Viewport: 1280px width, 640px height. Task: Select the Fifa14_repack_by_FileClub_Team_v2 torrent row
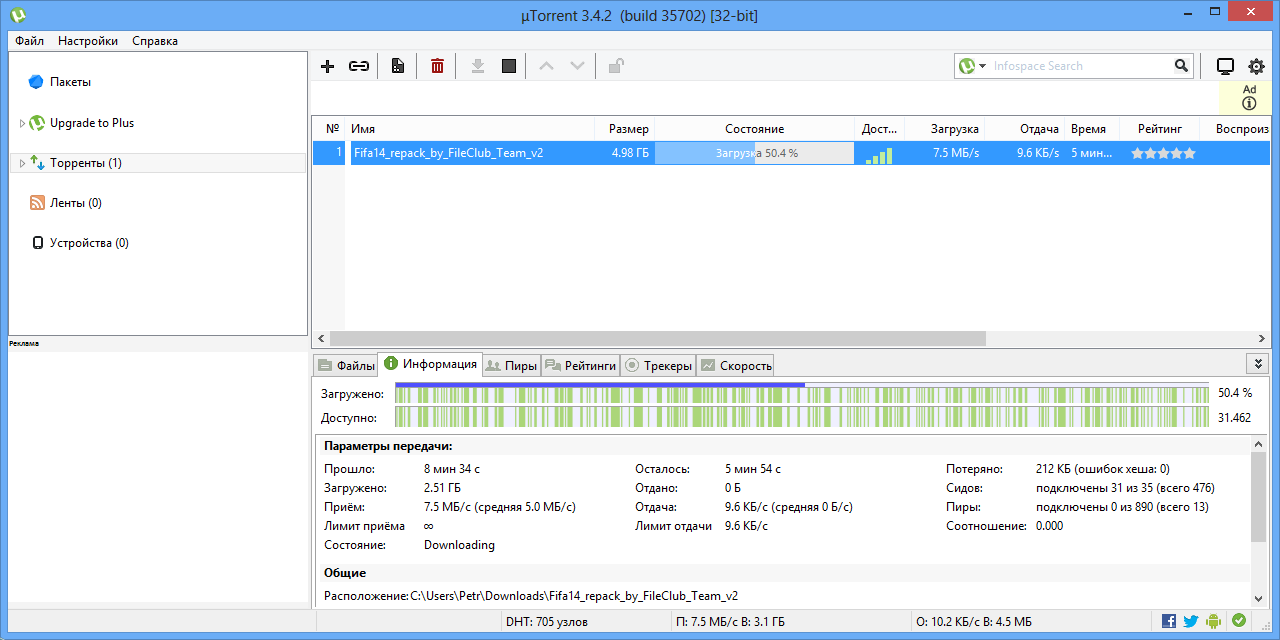449,153
